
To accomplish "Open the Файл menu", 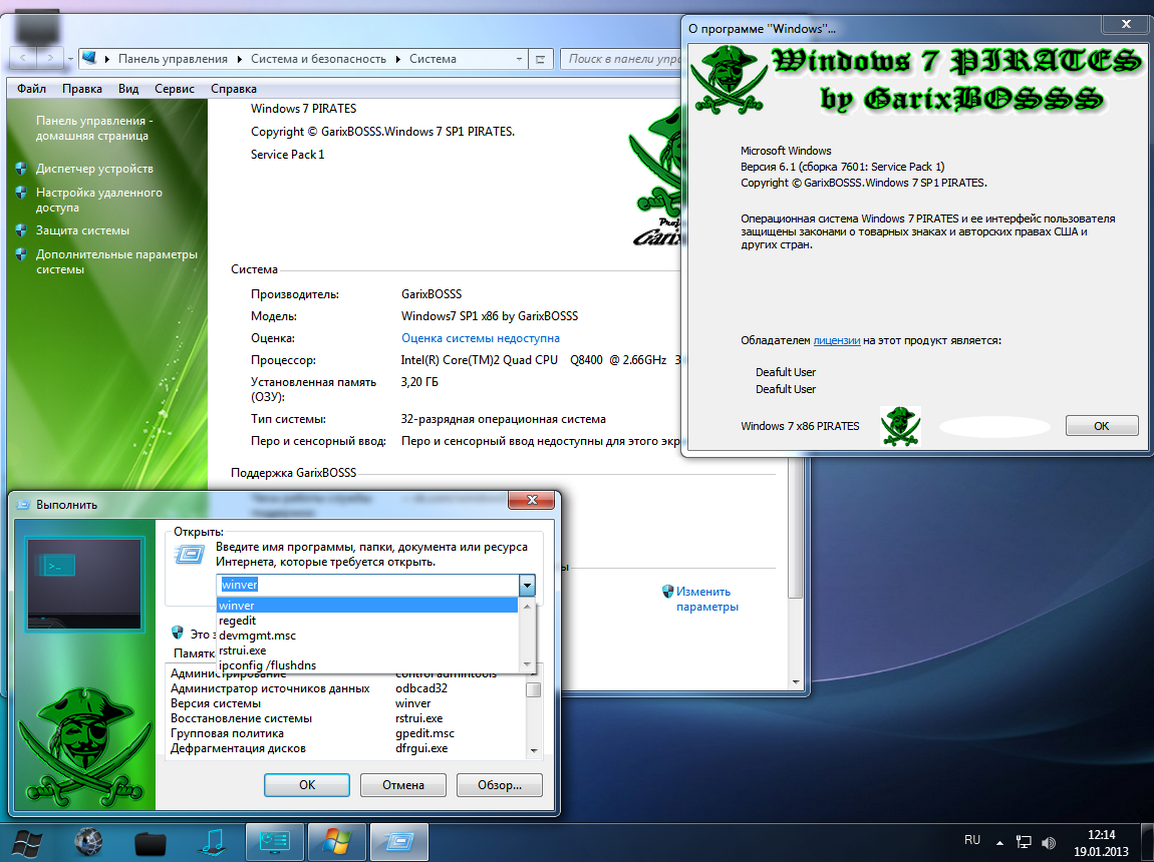I will pos(32,88).
